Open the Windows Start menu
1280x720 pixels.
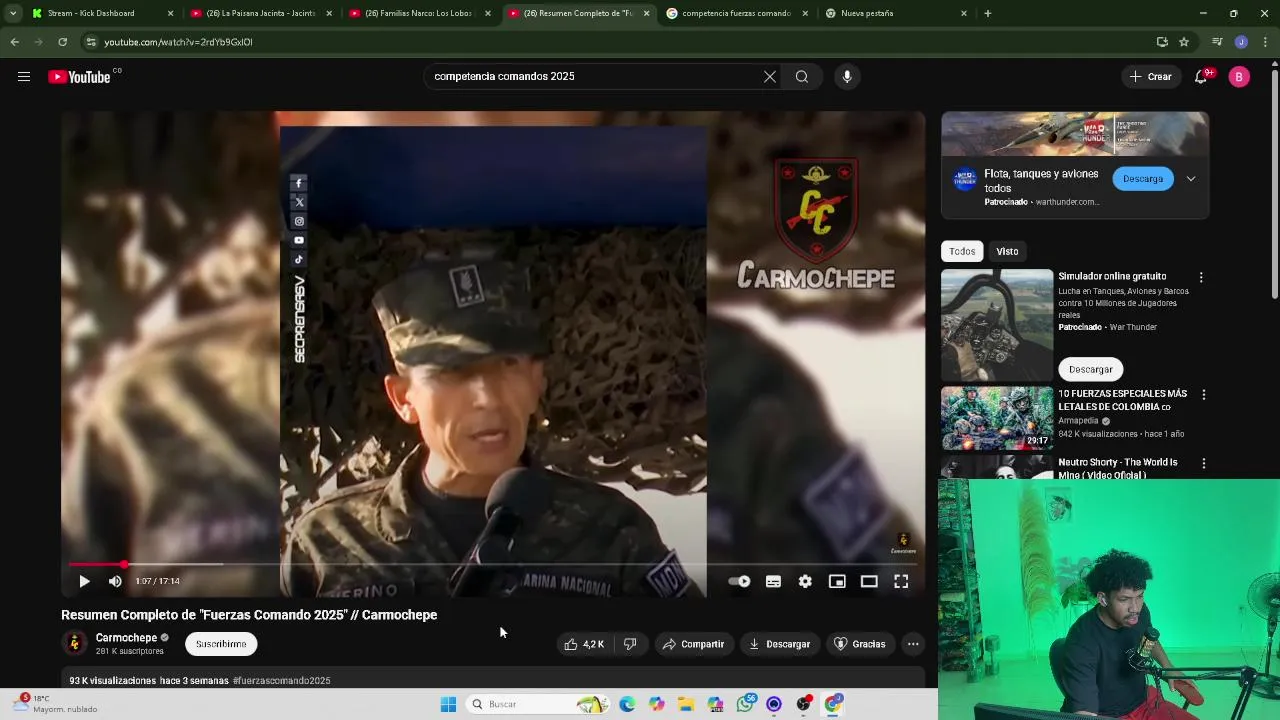449,704
